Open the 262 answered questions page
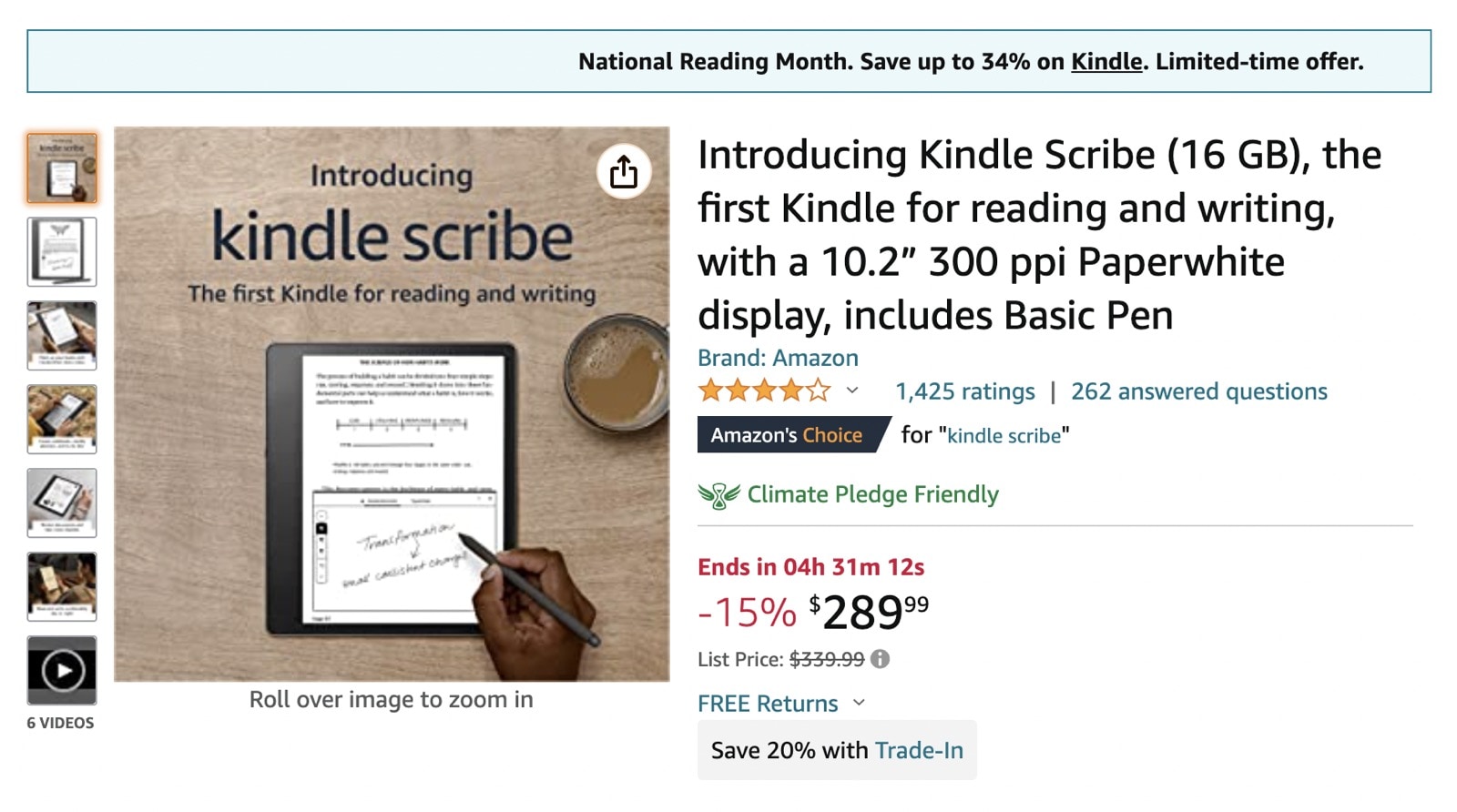The height and width of the screenshot is (812, 1457). [x=1200, y=391]
